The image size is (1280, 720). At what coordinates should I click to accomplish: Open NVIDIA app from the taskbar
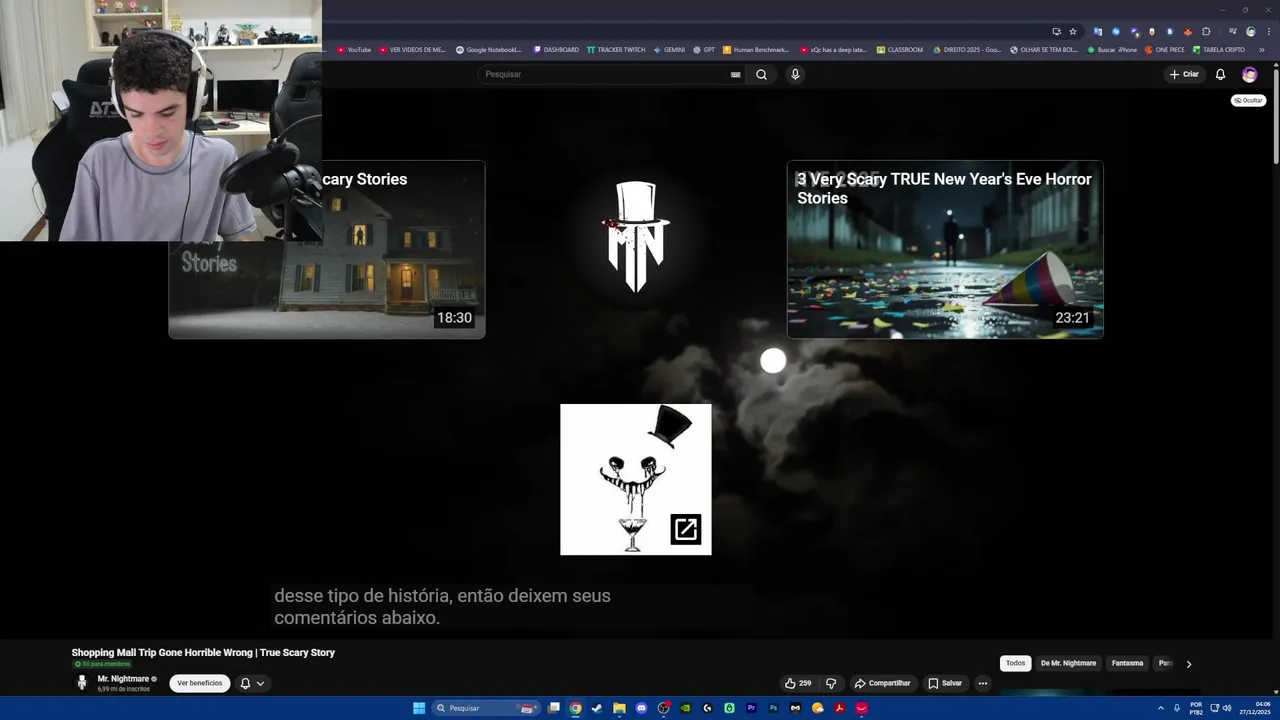pos(685,708)
